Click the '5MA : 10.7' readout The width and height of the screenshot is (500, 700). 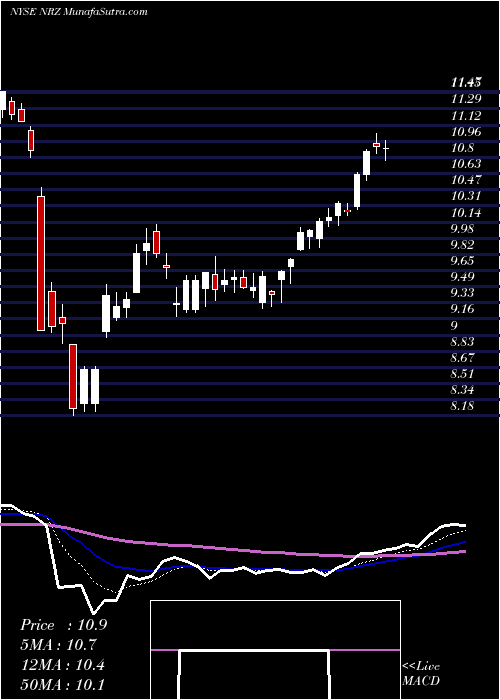59,645
